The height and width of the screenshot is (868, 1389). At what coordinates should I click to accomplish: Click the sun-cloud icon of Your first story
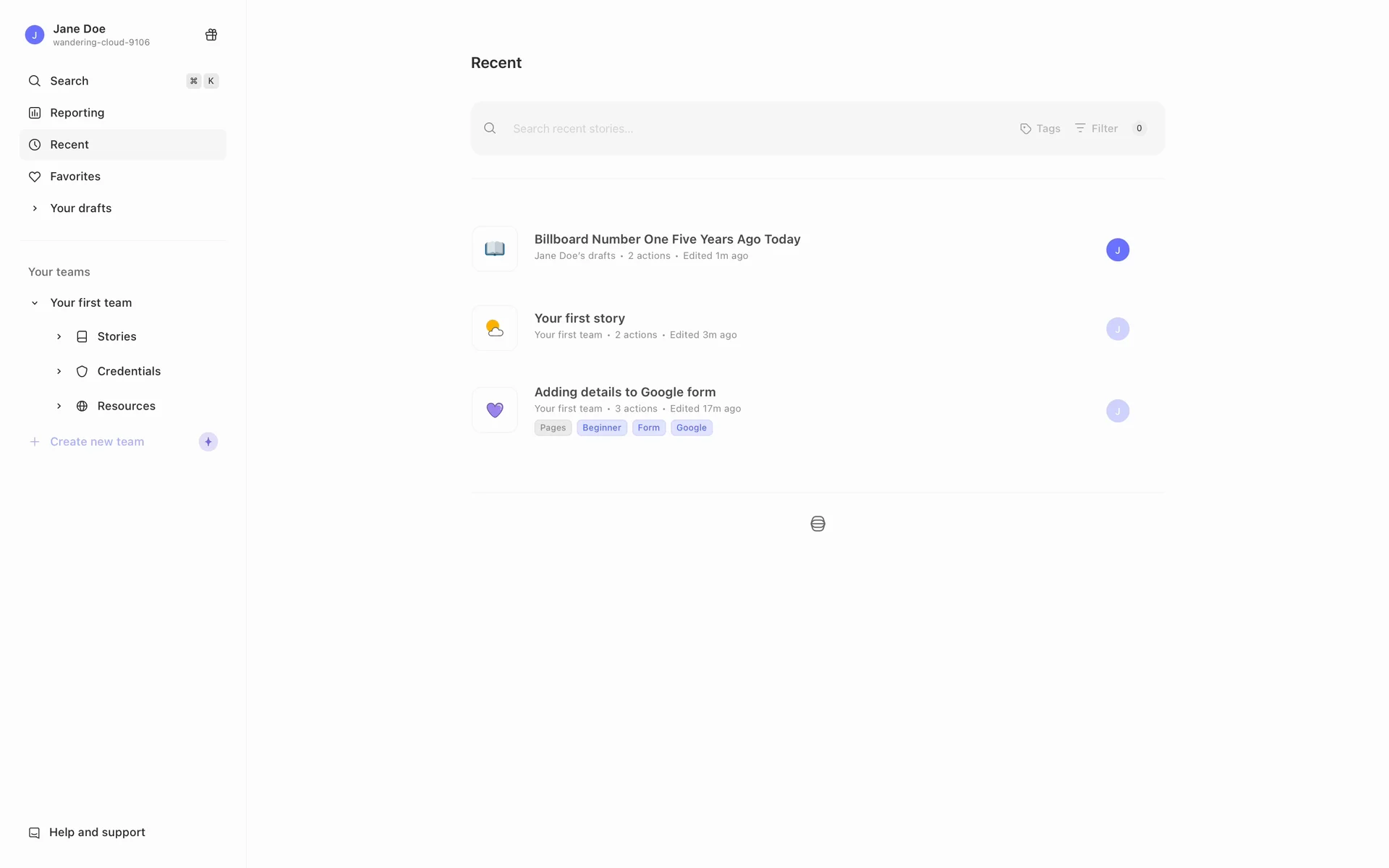tap(495, 328)
